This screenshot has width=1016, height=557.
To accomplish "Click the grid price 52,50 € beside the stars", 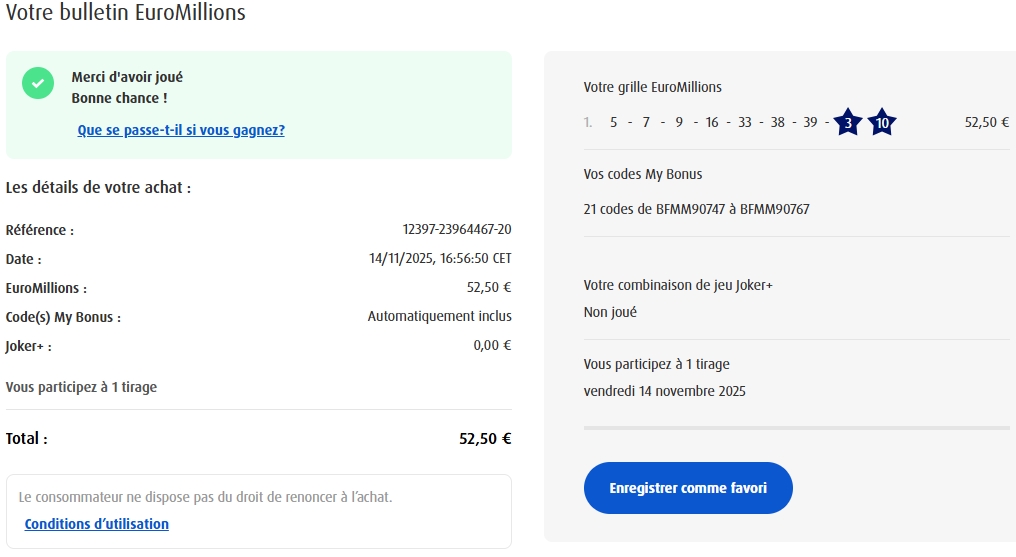I will pos(986,123).
